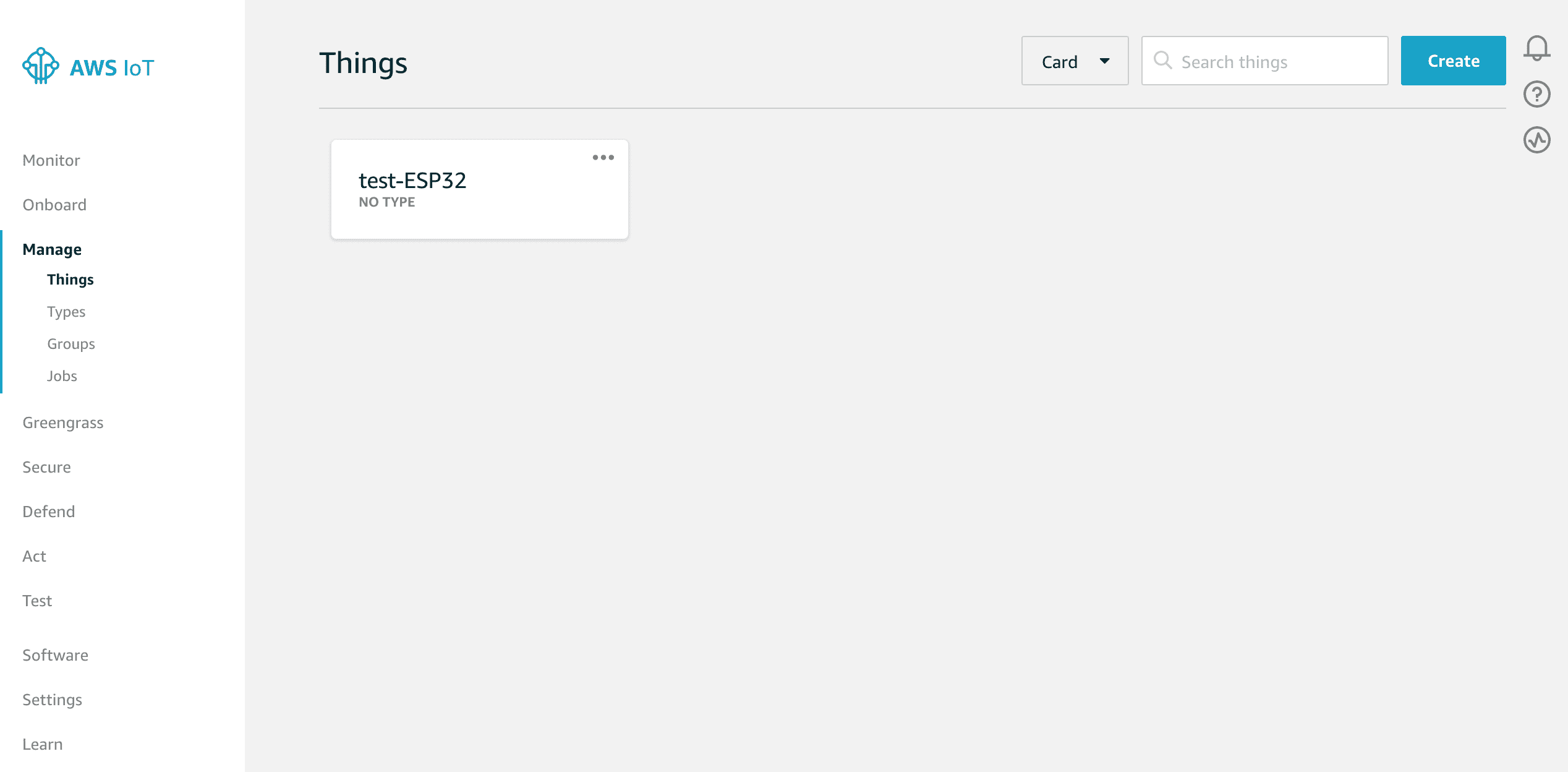Open the Greengrass section
This screenshot has height=772, width=1568.
click(62, 422)
